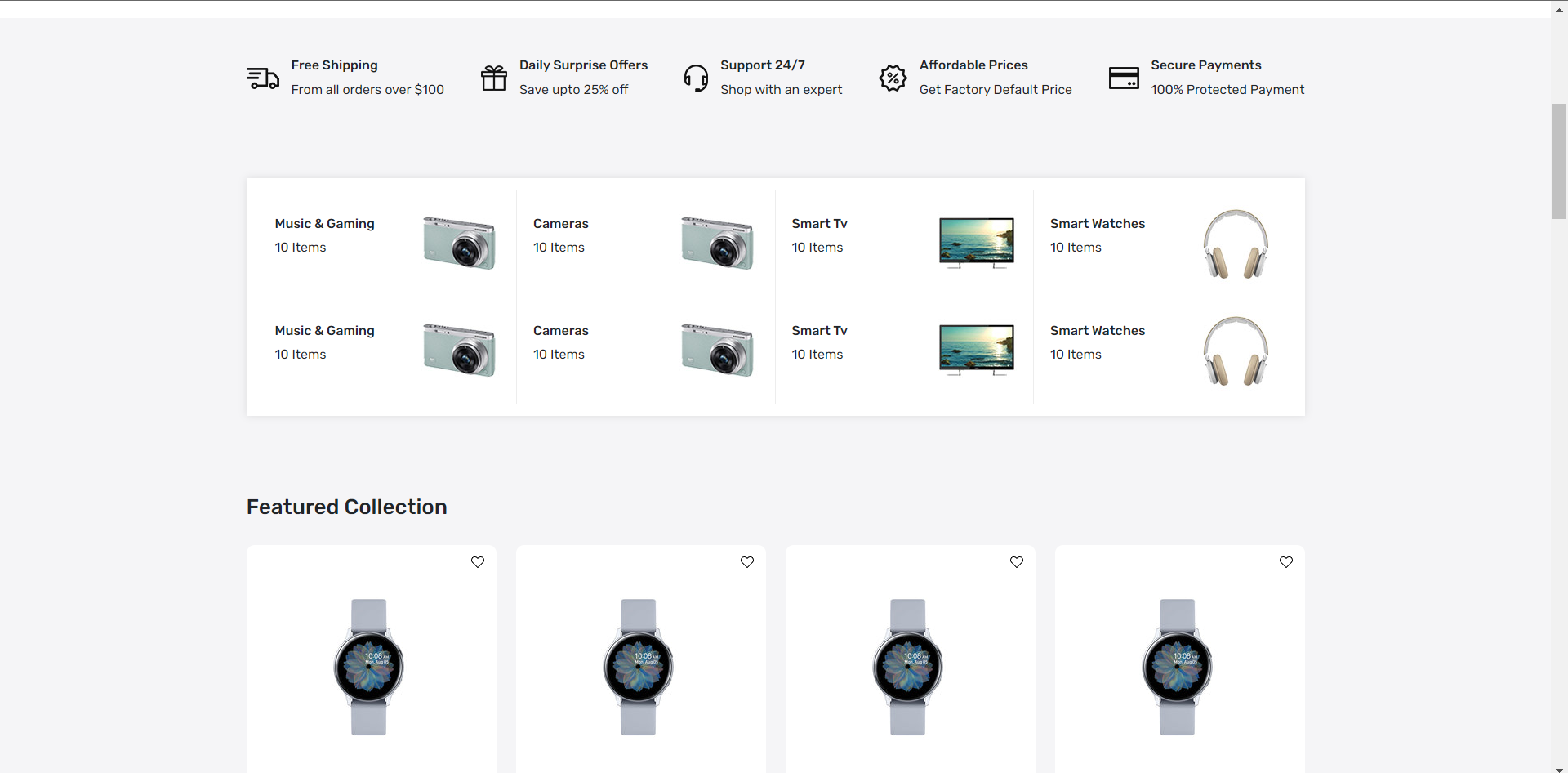
Task: Click the Secure Payments credit card icon
Action: (1124, 78)
